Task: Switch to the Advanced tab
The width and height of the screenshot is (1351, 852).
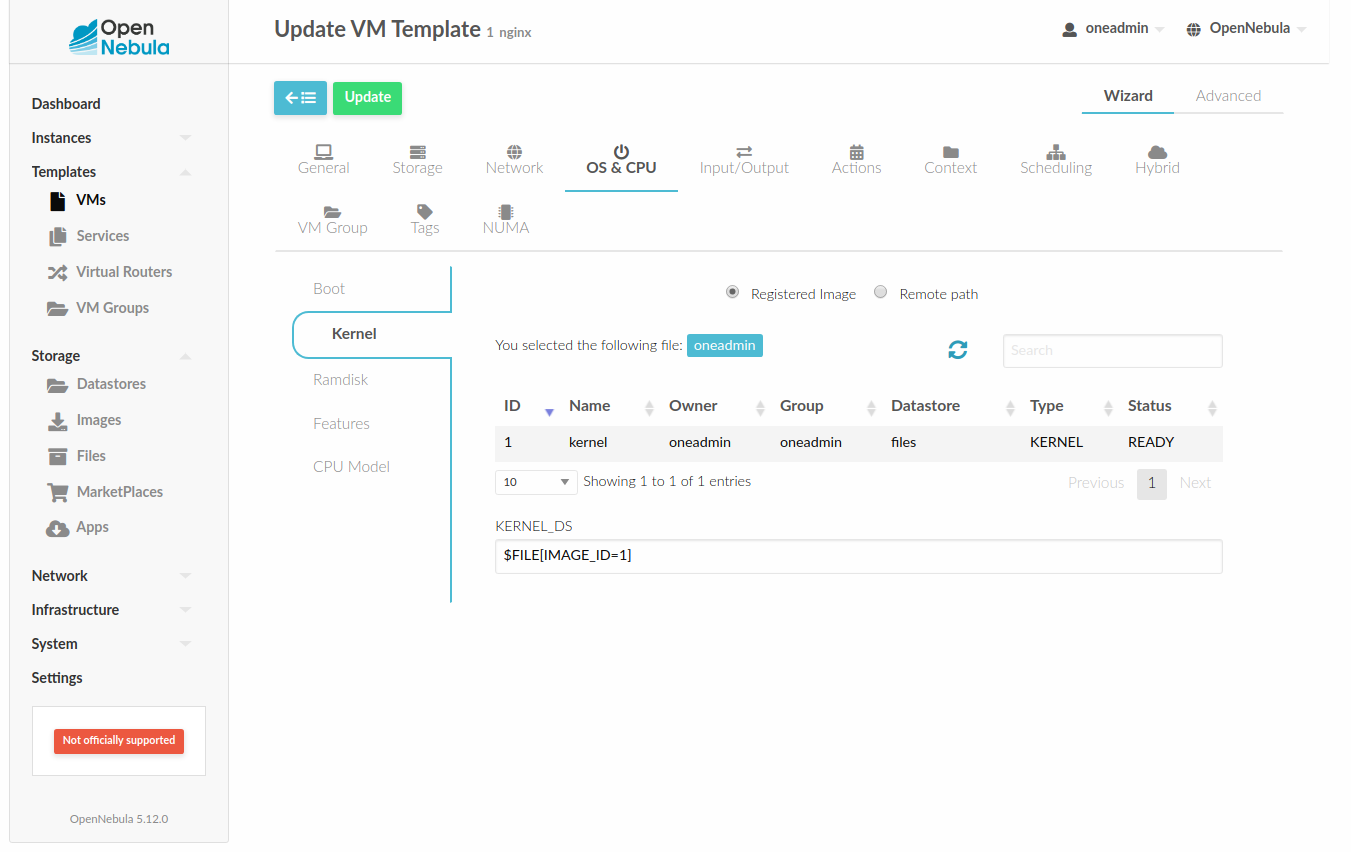Action: click(1228, 96)
